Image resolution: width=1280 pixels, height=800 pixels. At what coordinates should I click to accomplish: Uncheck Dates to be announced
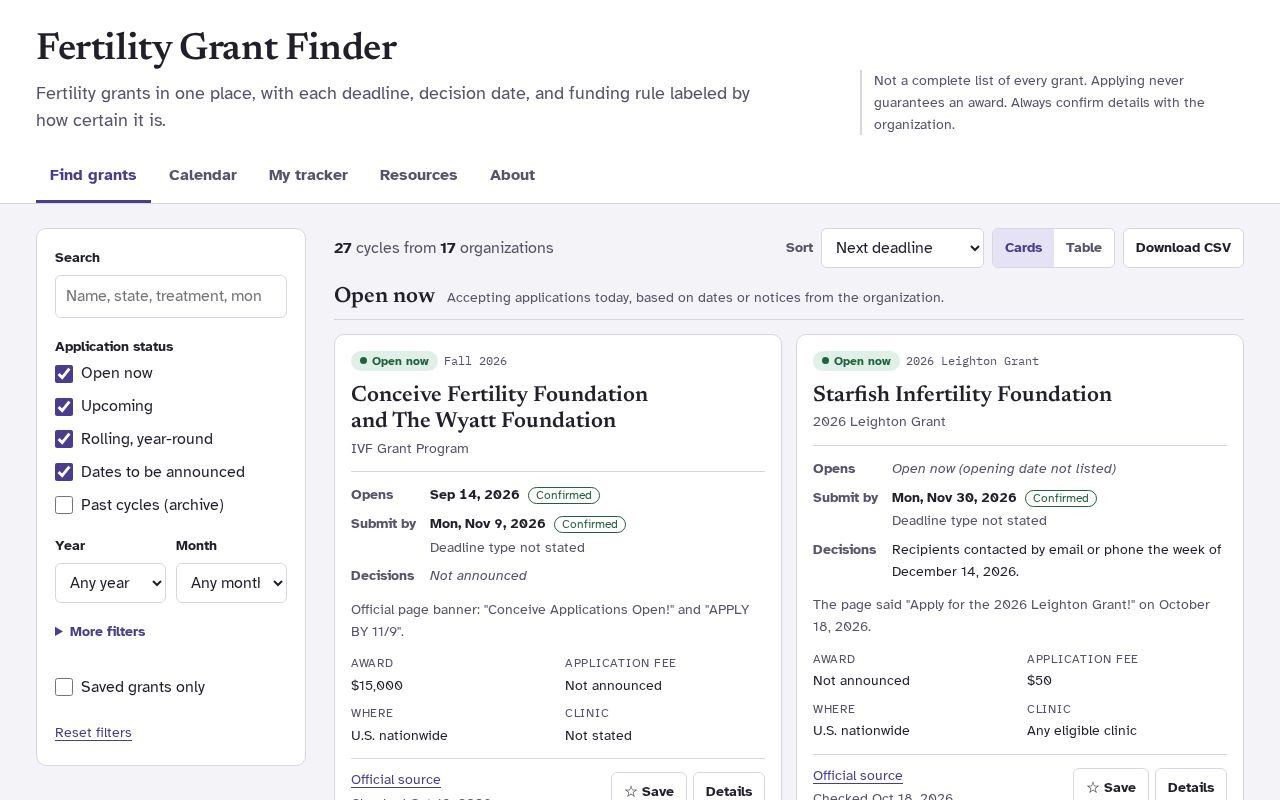pos(64,472)
